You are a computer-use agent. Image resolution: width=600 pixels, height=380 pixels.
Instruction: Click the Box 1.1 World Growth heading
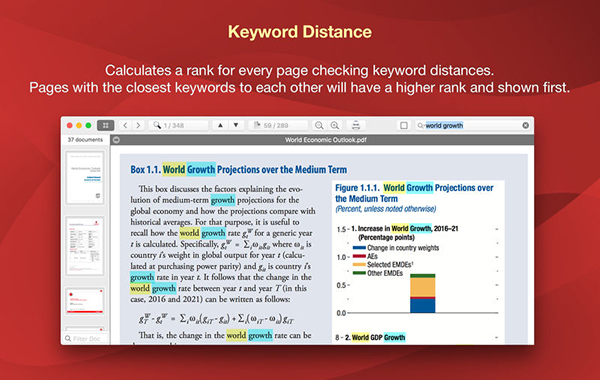(238, 170)
